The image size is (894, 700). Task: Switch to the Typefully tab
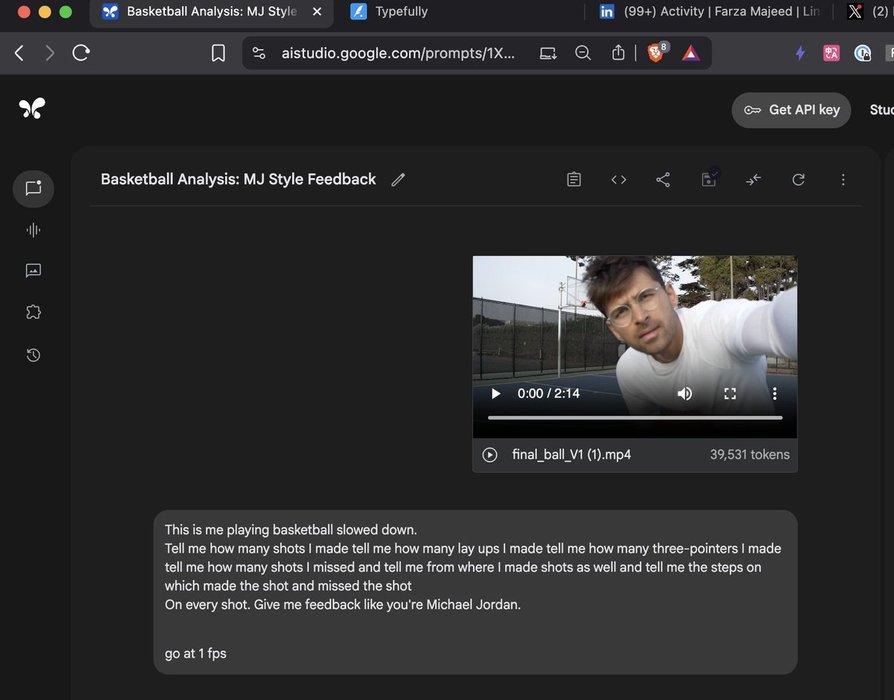(x=400, y=12)
